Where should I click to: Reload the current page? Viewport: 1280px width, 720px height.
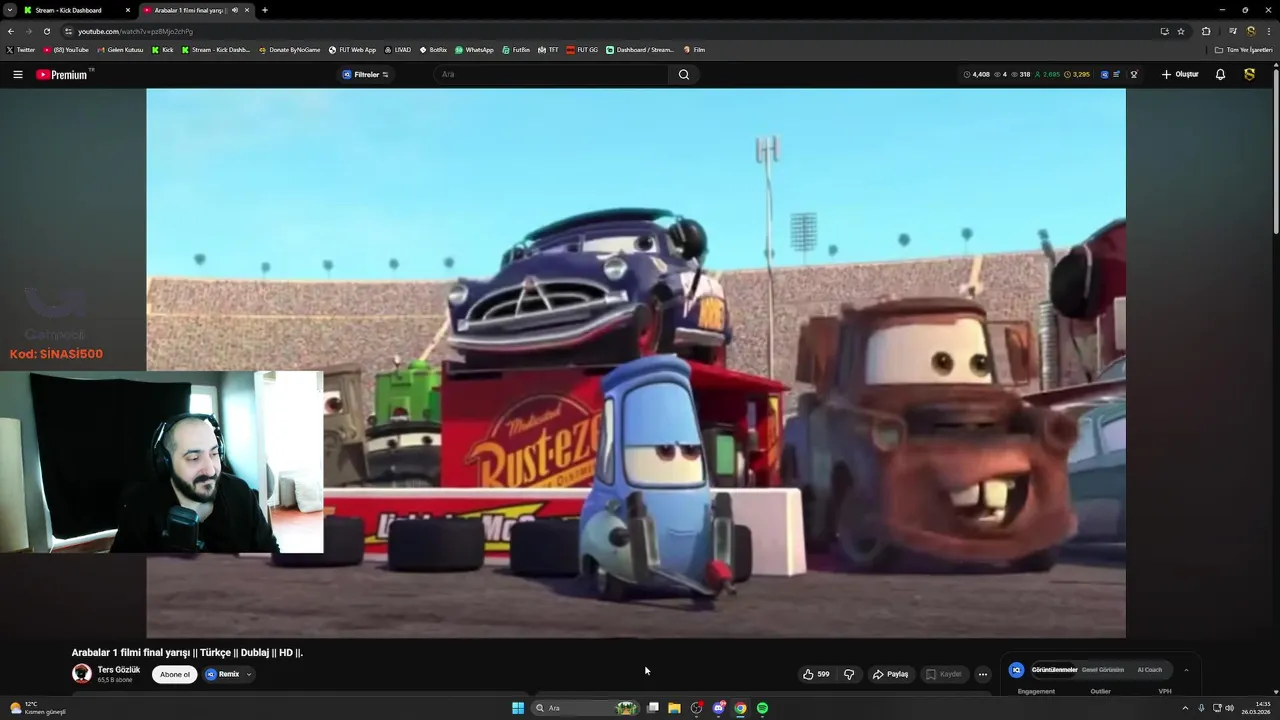point(46,31)
